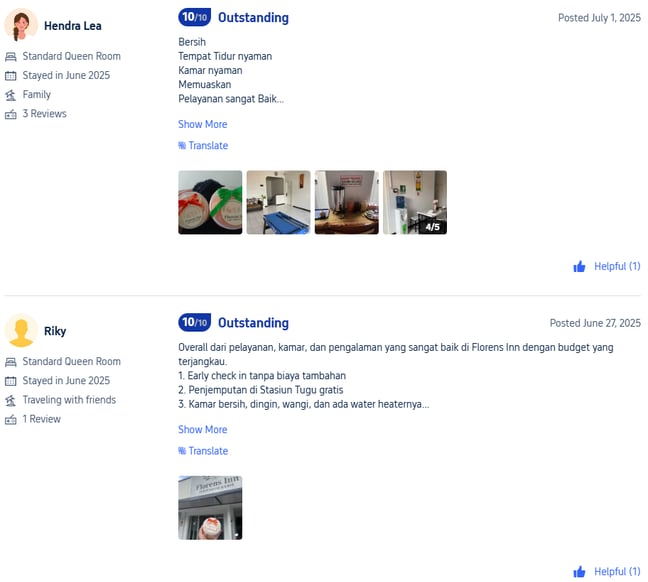The image size is (648, 582).
Task: Click '3 Reviews' count text
Action: tap(44, 114)
